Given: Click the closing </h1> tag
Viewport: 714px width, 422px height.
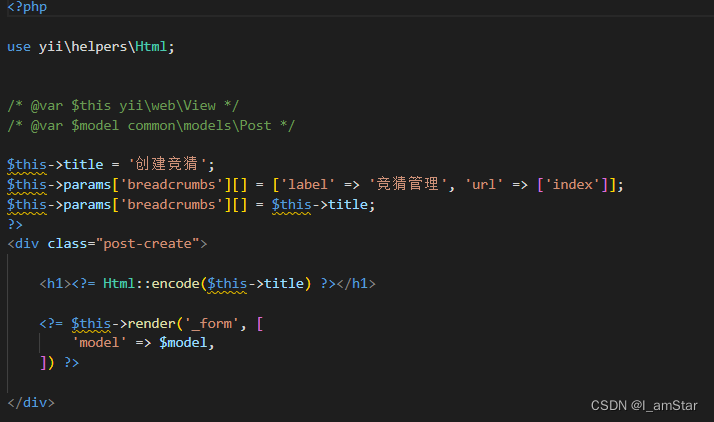Looking at the screenshot, I should [356, 284].
